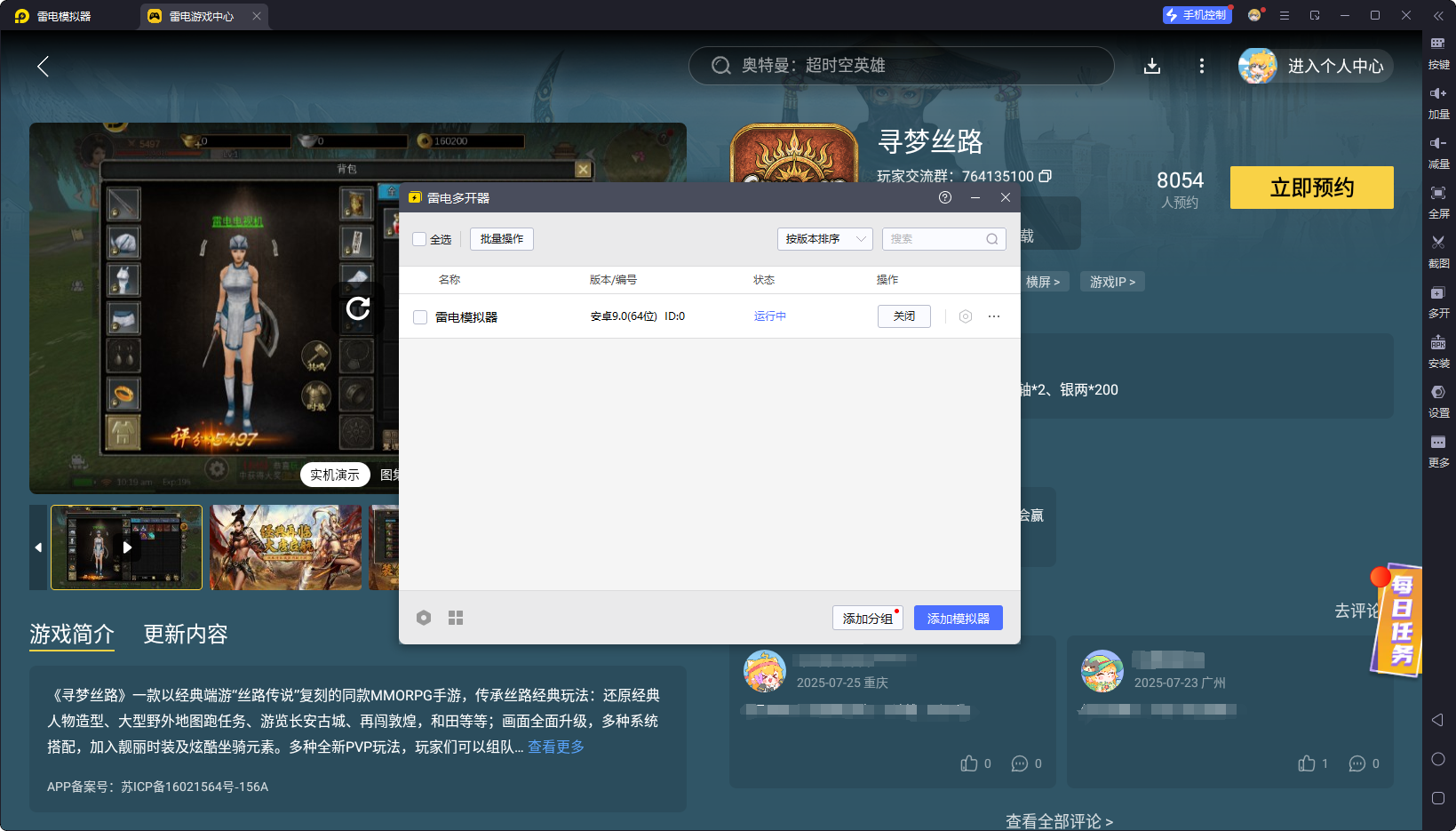The height and width of the screenshot is (831, 1456).
Task: Select the 游戏简介 tab
Action: [x=72, y=634]
